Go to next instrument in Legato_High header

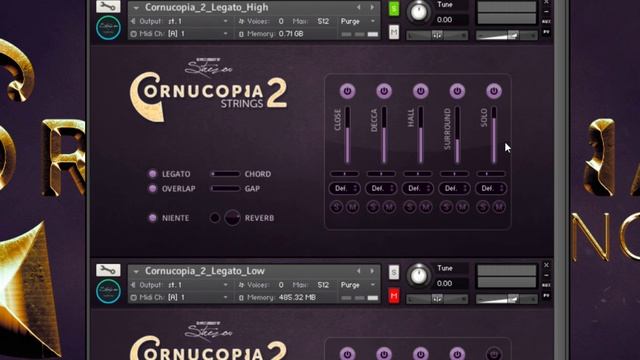pyautogui.click(x=372, y=7)
